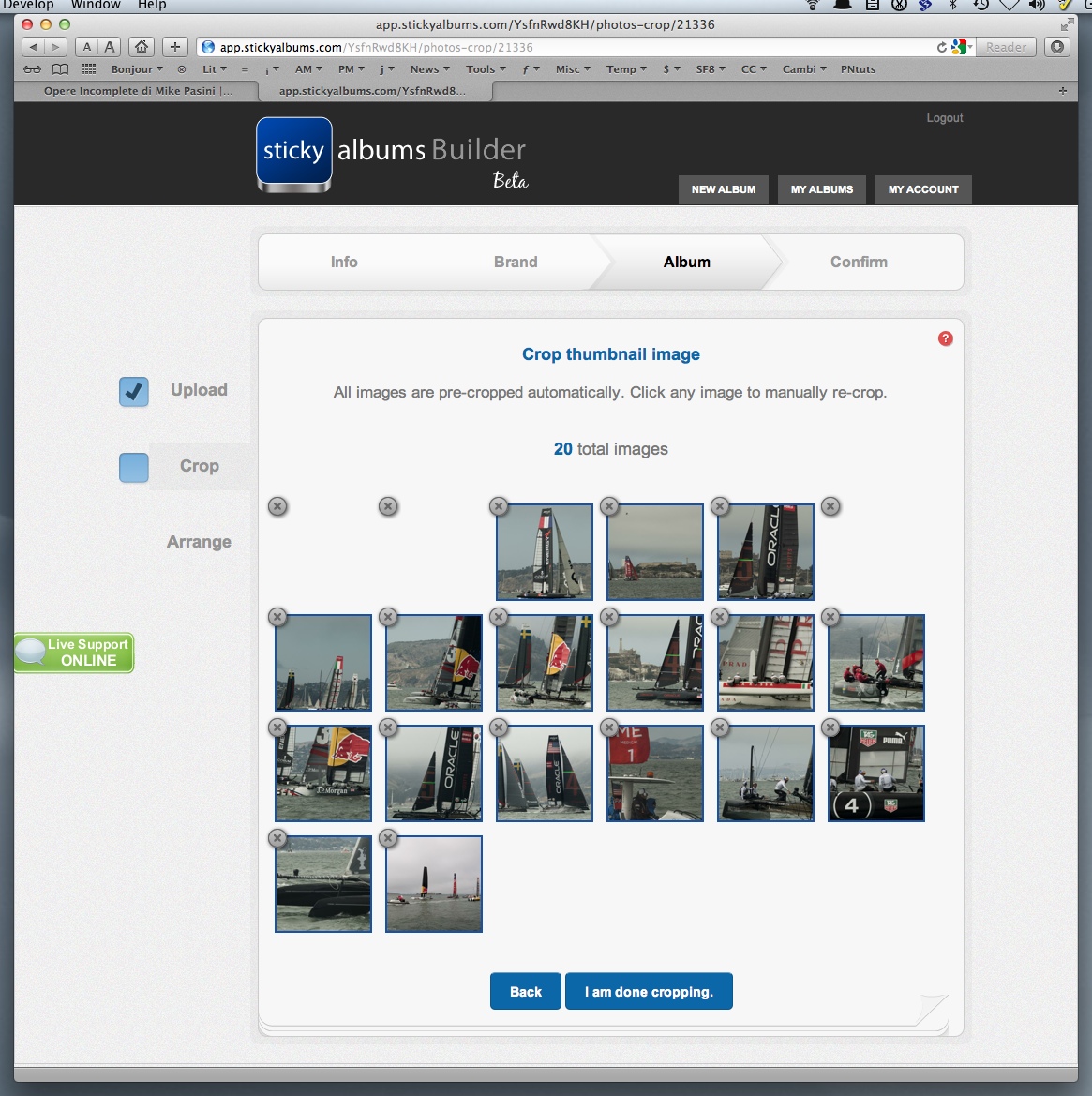Click the sticky albums logo icon
The image size is (1092, 1096).
[293, 152]
